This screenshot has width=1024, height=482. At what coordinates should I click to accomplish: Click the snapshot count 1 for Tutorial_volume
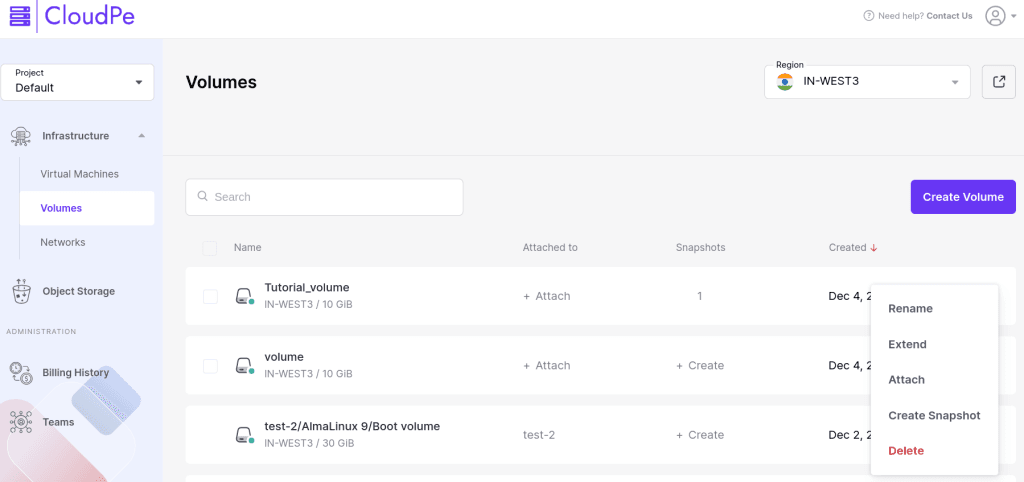[x=699, y=296]
